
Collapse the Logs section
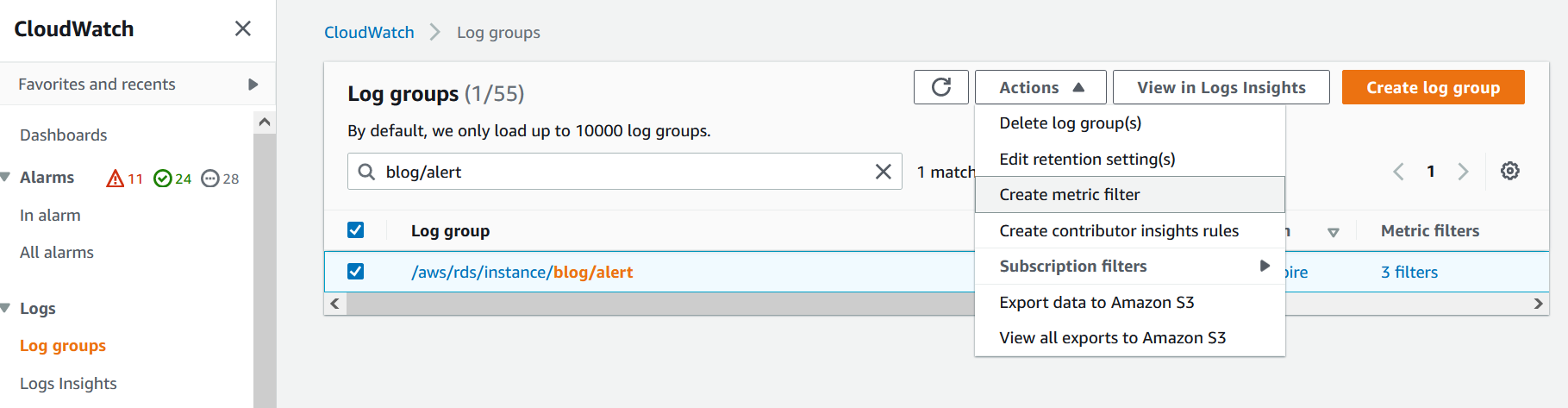pos(5,308)
